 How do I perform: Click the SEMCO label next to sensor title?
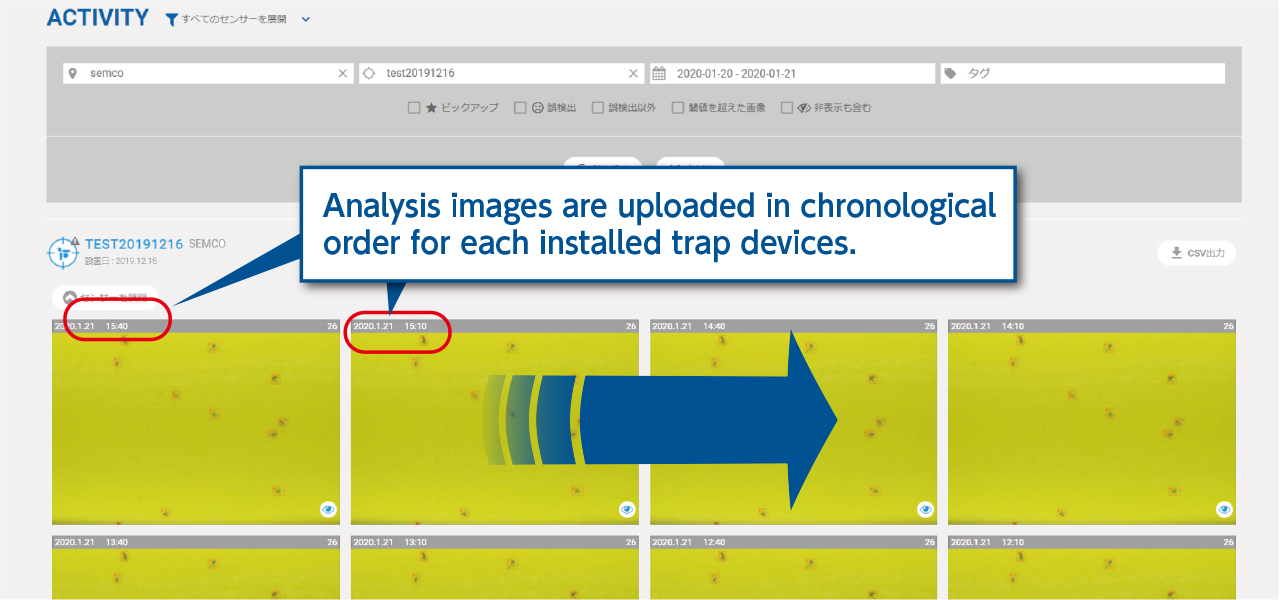[x=207, y=244]
